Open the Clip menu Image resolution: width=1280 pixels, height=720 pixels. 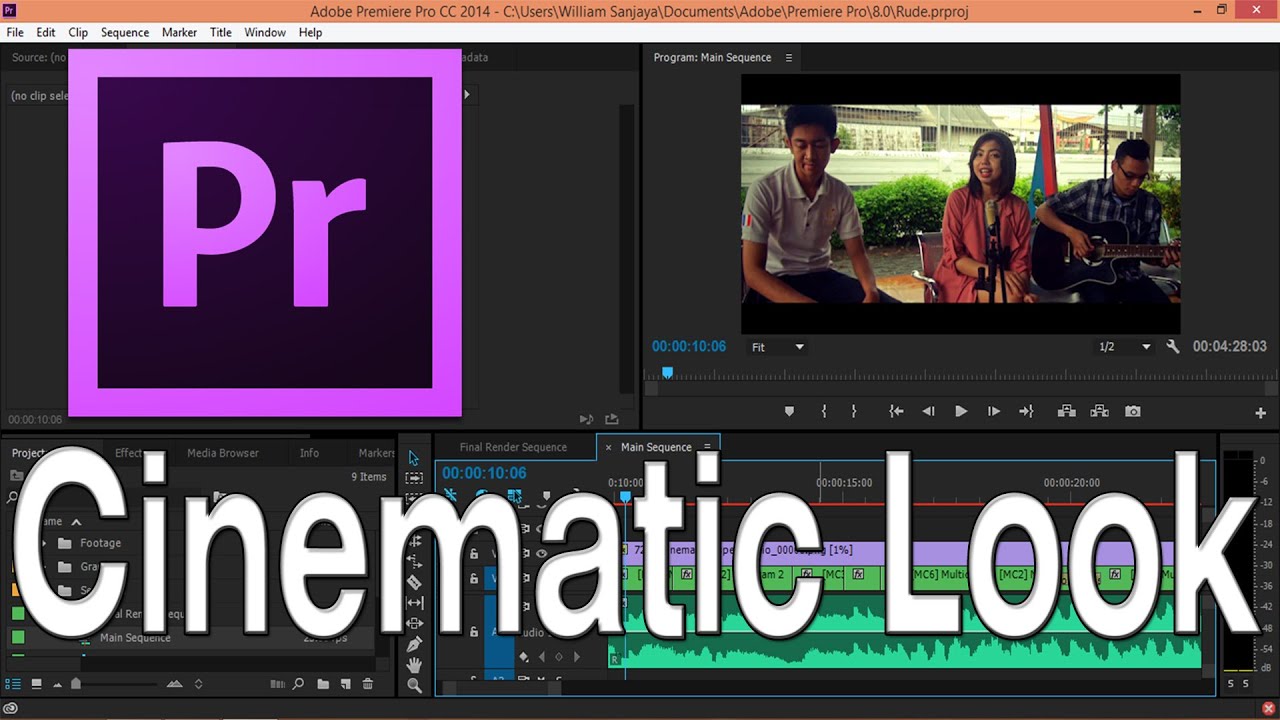(x=78, y=32)
